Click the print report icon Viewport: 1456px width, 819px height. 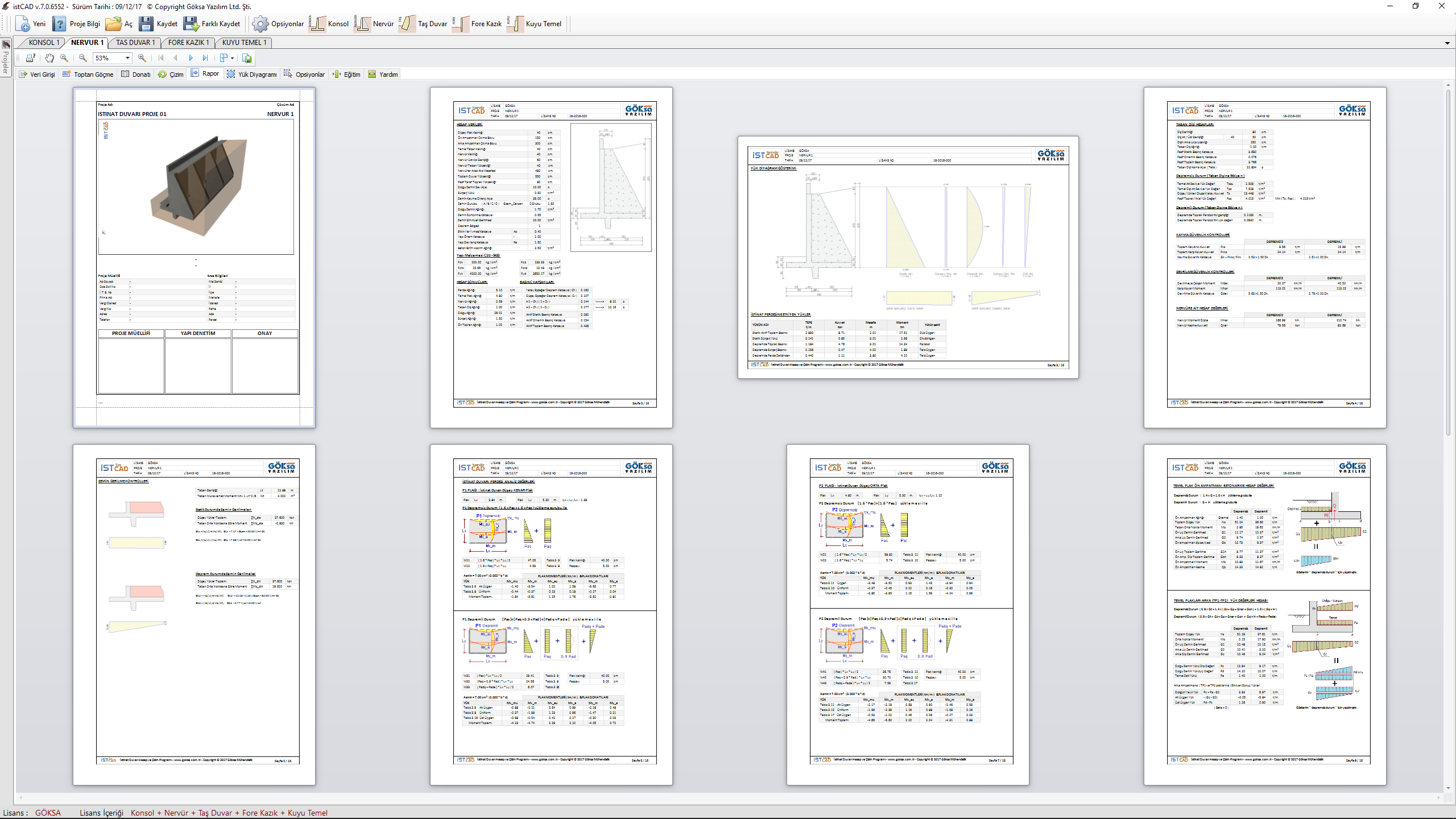tap(31, 58)
